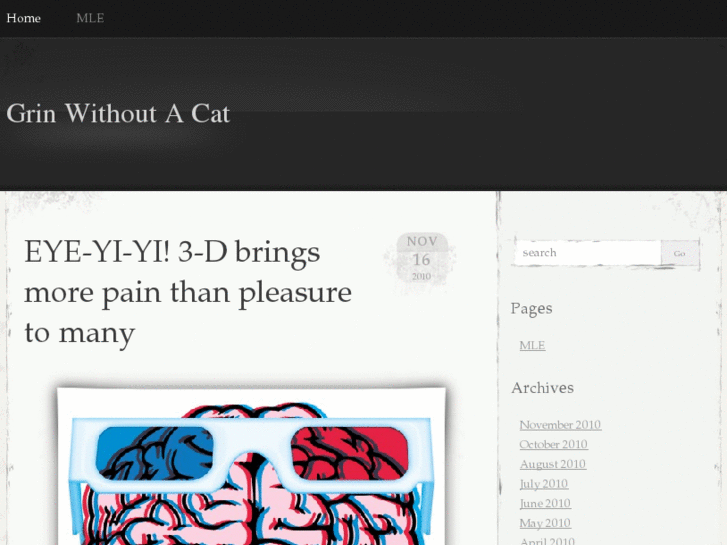This screenshot has height=545, width=727.
Task: Click the brain with 3-D glasses image
Action: pyautogui.click(x=251, y=466)
